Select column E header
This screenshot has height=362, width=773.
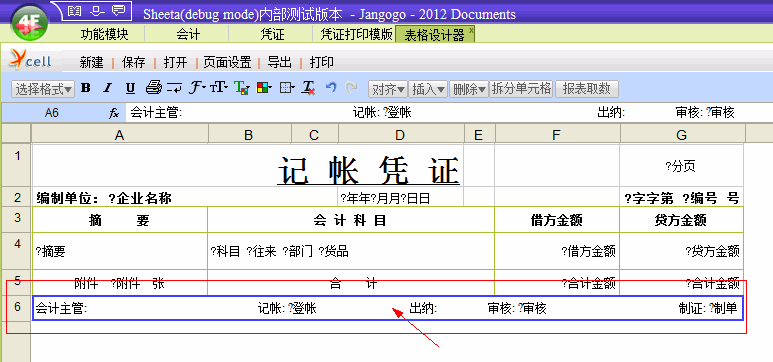pyautogui.click(x=479, y=134)
